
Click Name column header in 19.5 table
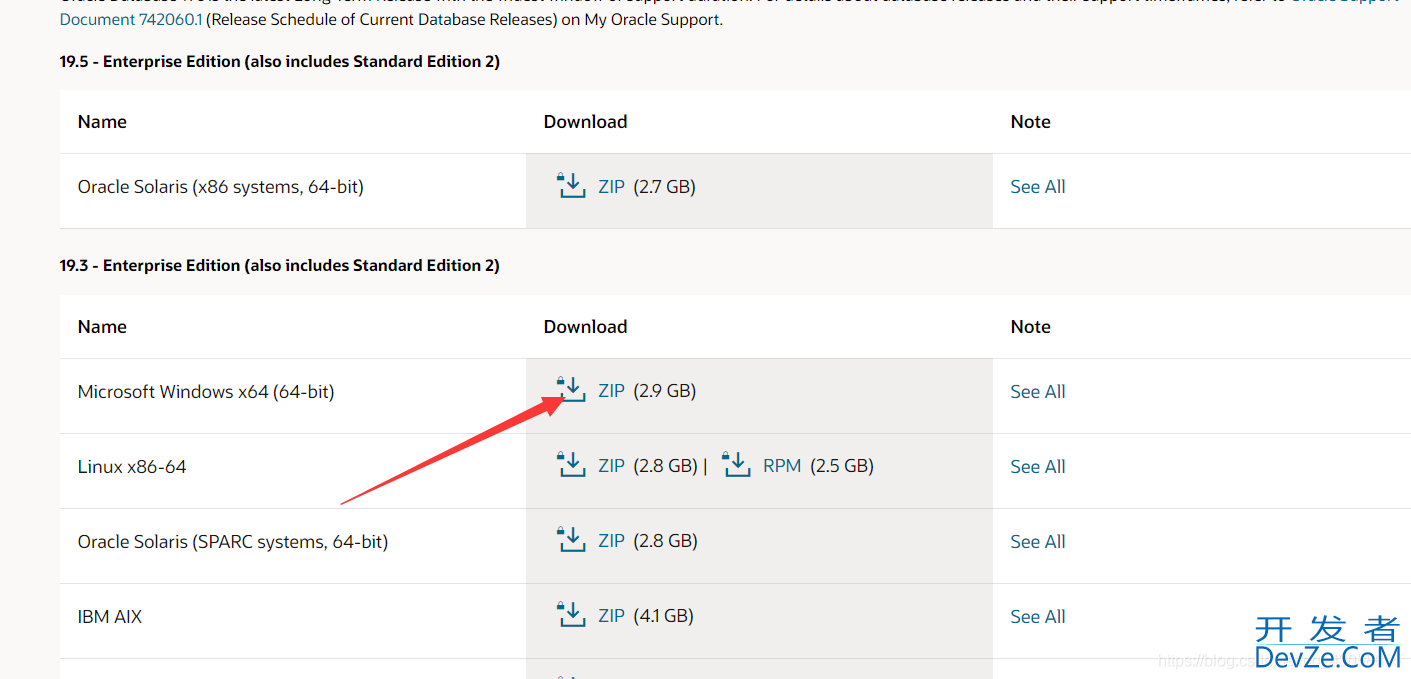(x=102, y=121)
